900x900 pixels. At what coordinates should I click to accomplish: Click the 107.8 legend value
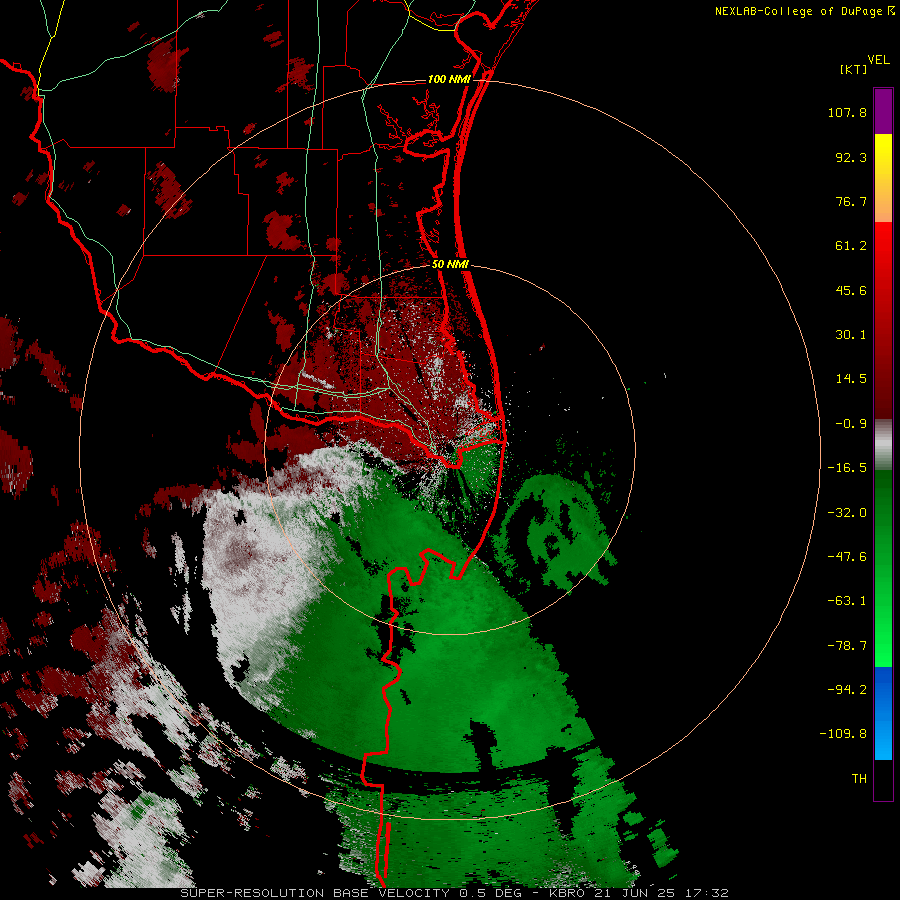tap(847, 112)
